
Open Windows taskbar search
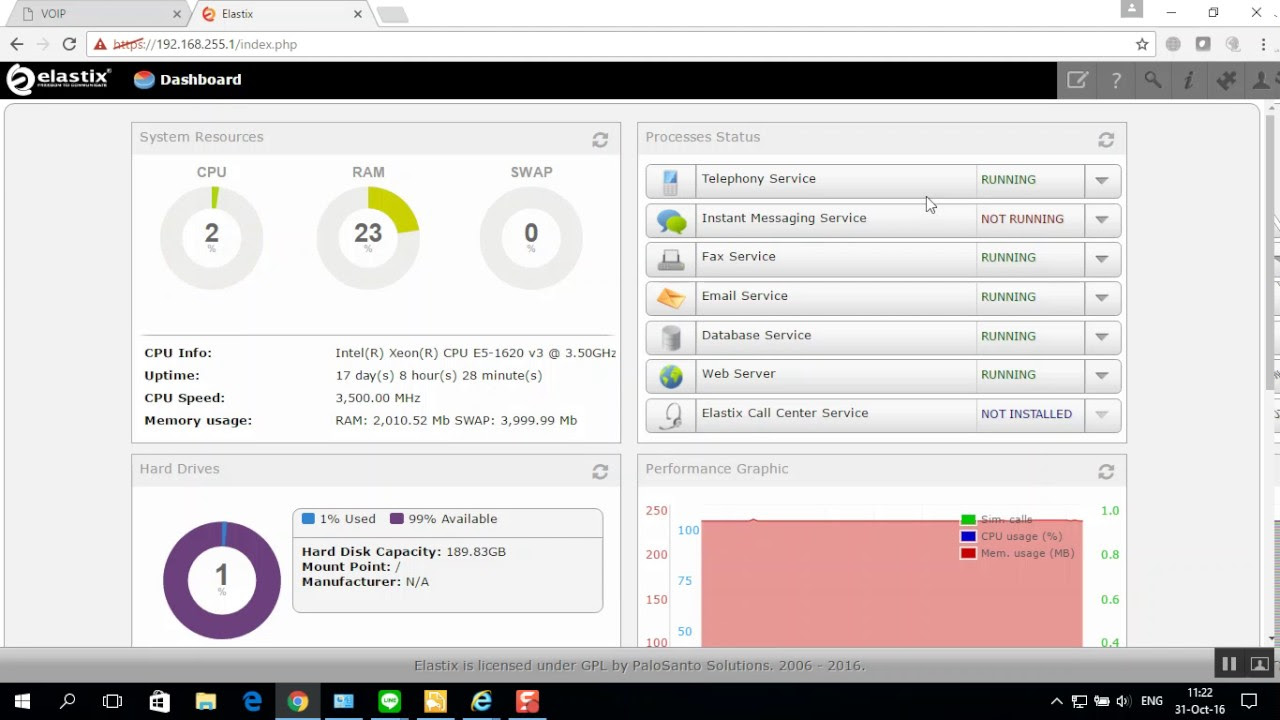point(68,701)
